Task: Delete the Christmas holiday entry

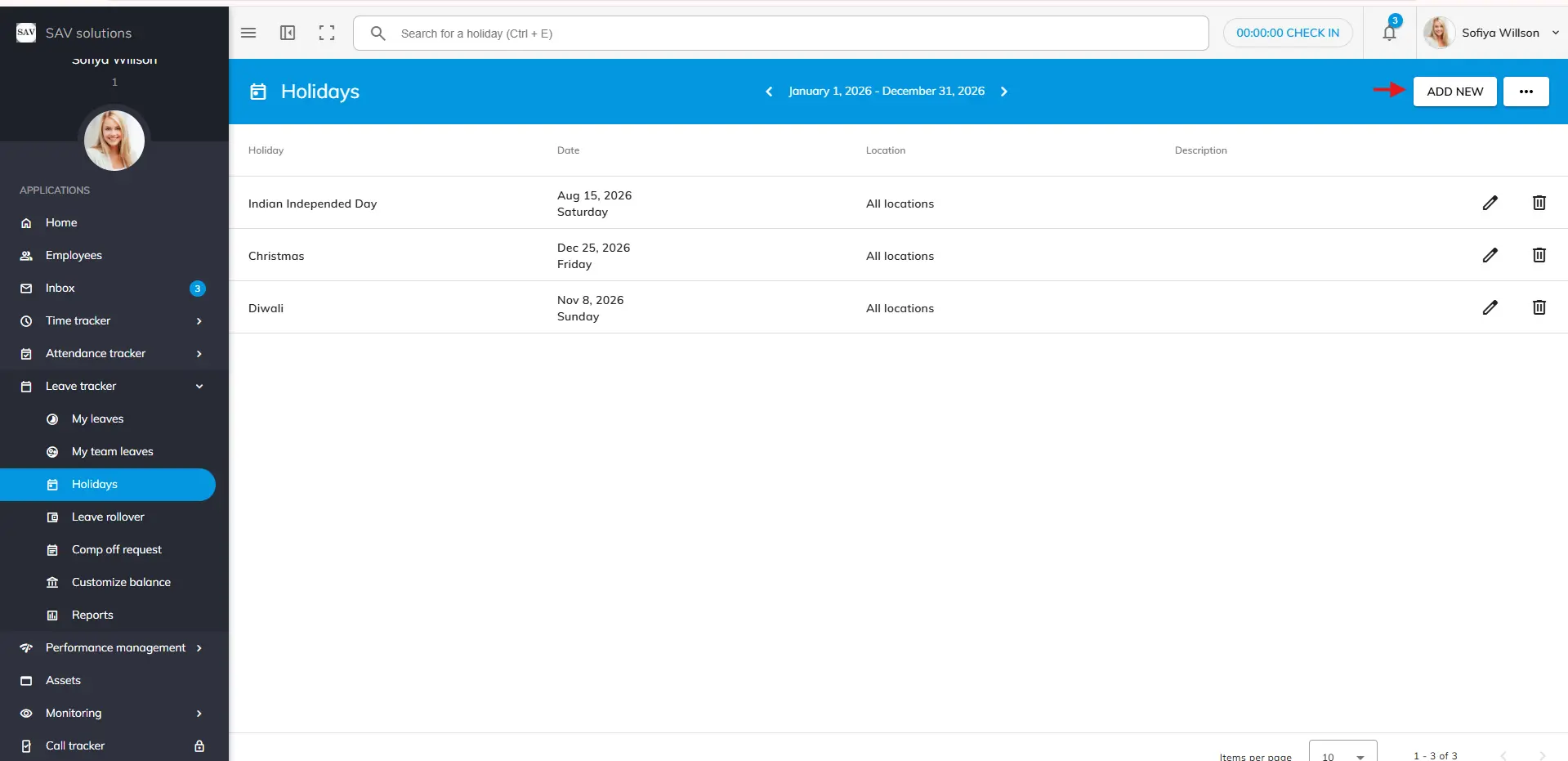Action: 1539,255
